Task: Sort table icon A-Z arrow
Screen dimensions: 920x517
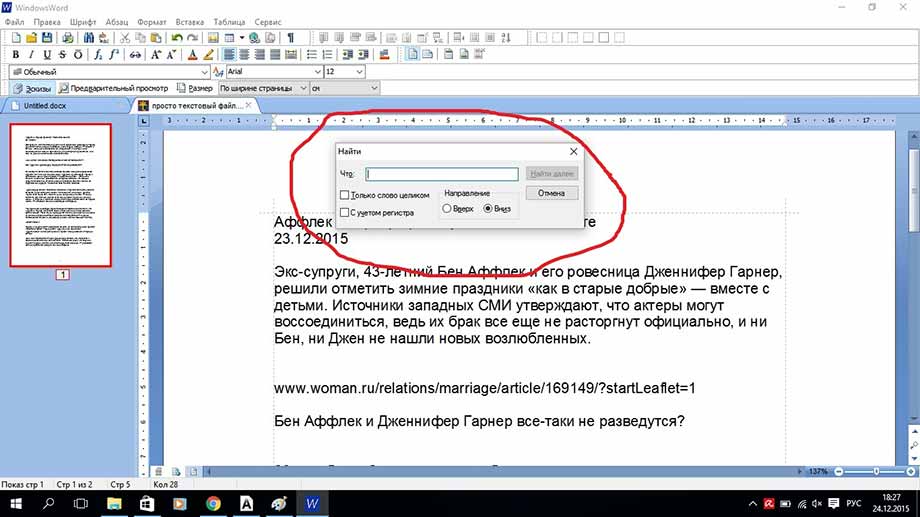Action: click(506, 38)
